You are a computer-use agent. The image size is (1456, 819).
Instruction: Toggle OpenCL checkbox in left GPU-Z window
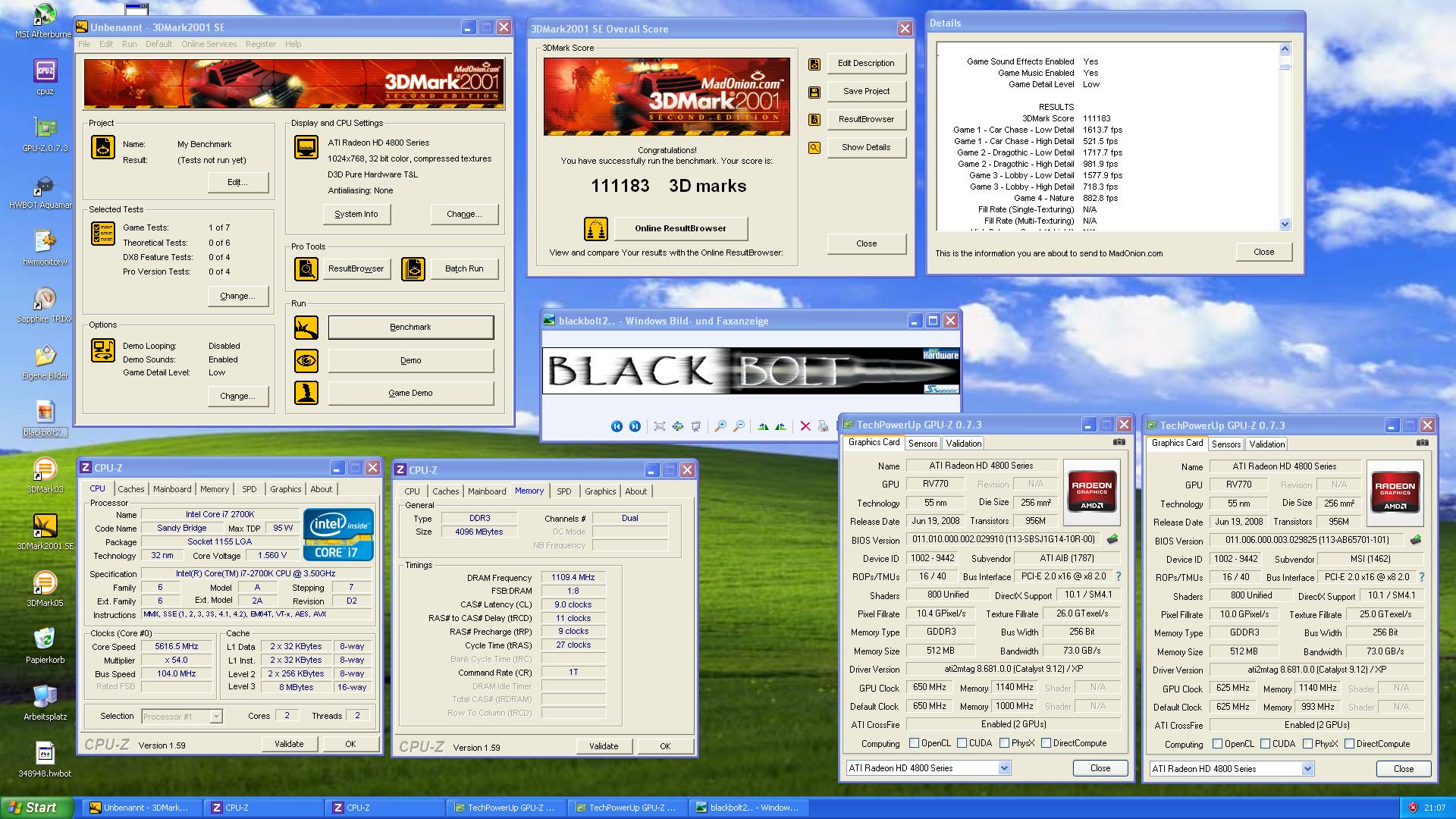tap(914, 743)
